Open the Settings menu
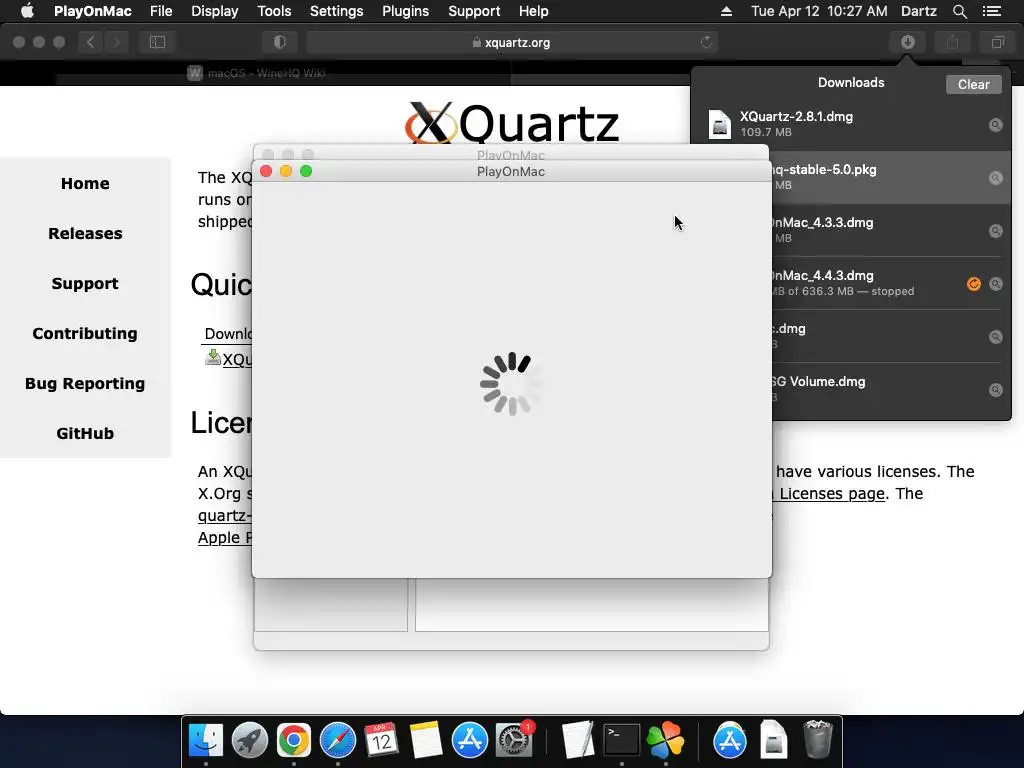 tap(336, 11)
